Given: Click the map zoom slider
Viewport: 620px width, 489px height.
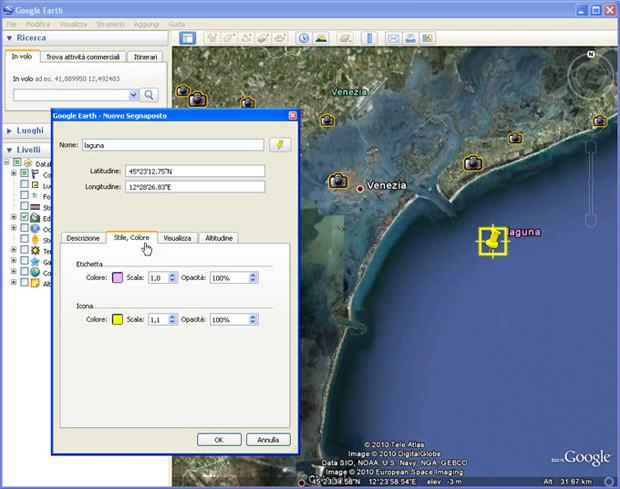Looking at the screenshot, I should [591, 184].
